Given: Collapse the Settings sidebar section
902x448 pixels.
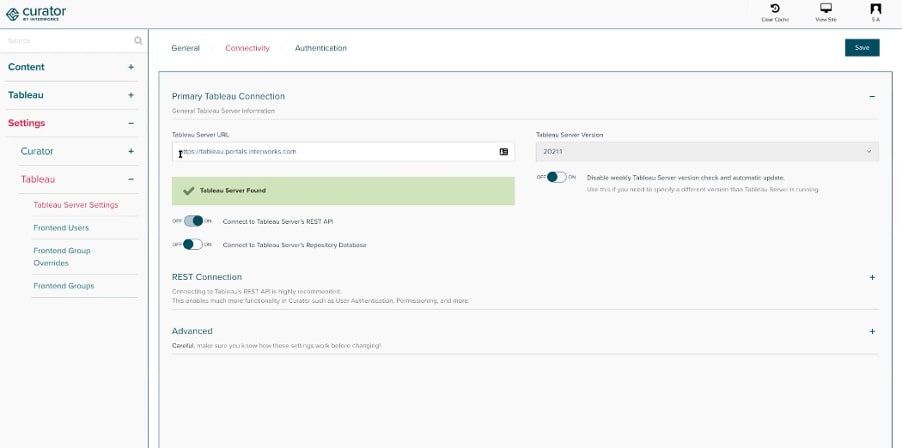Looking at the screenshot, I should 131,124.
